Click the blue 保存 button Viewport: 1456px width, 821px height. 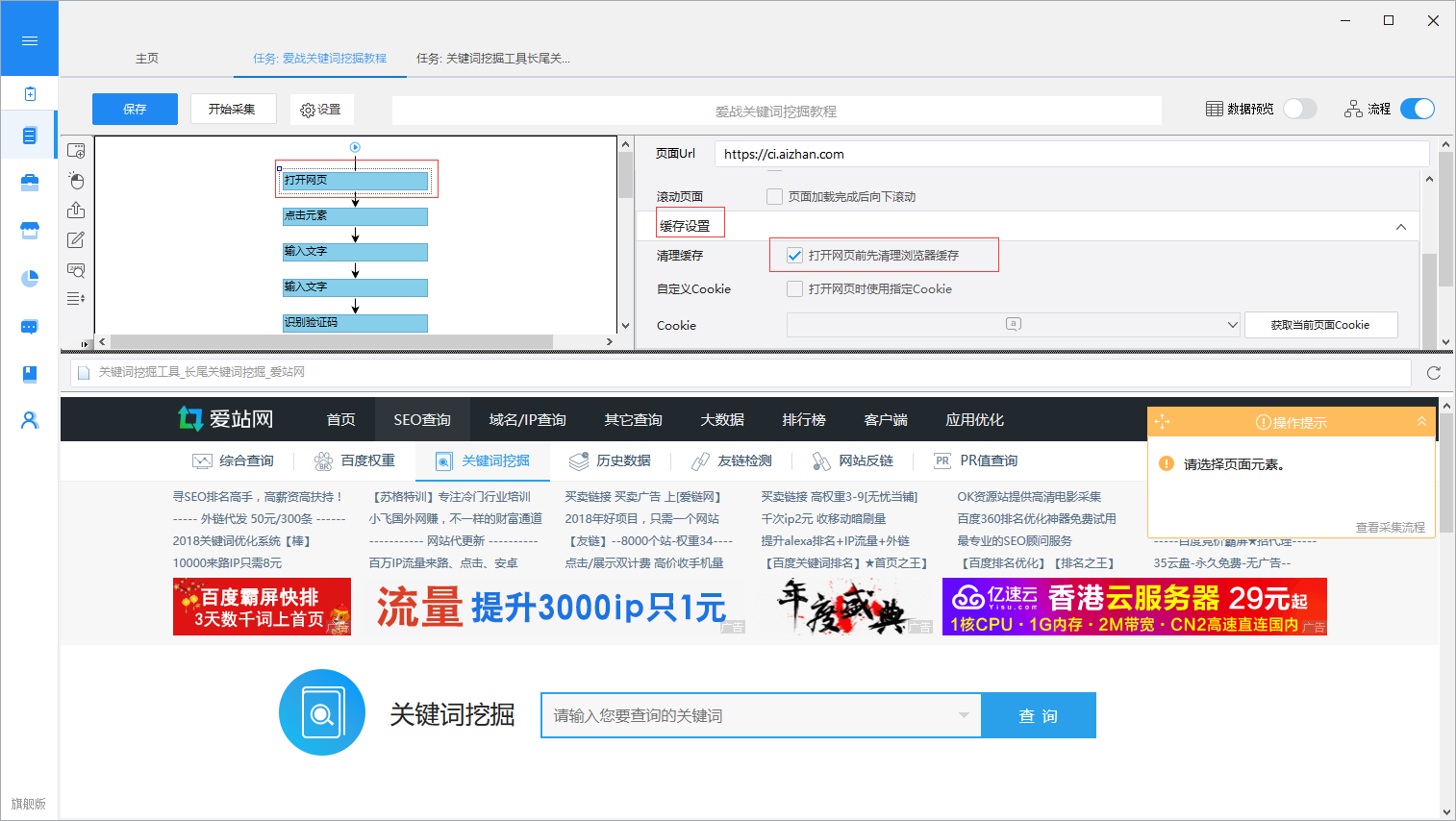point(135,109)
